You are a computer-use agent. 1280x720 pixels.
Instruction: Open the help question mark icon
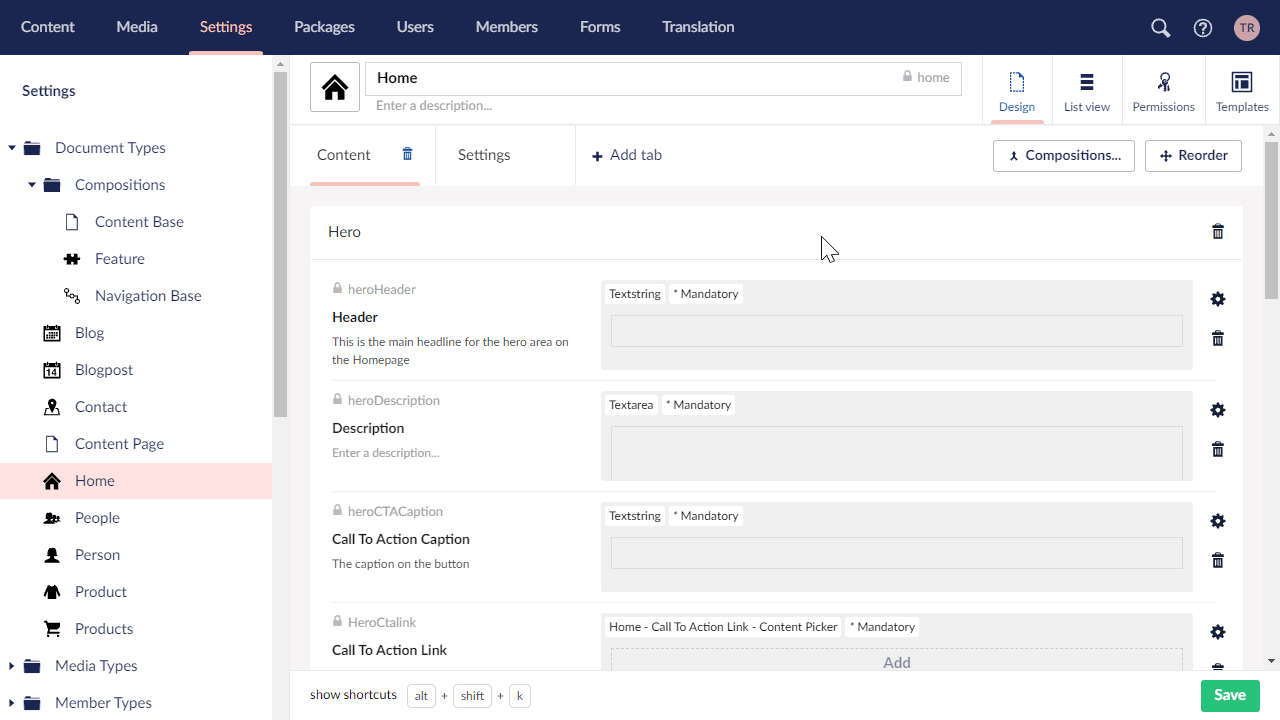tap(1203, 28)
